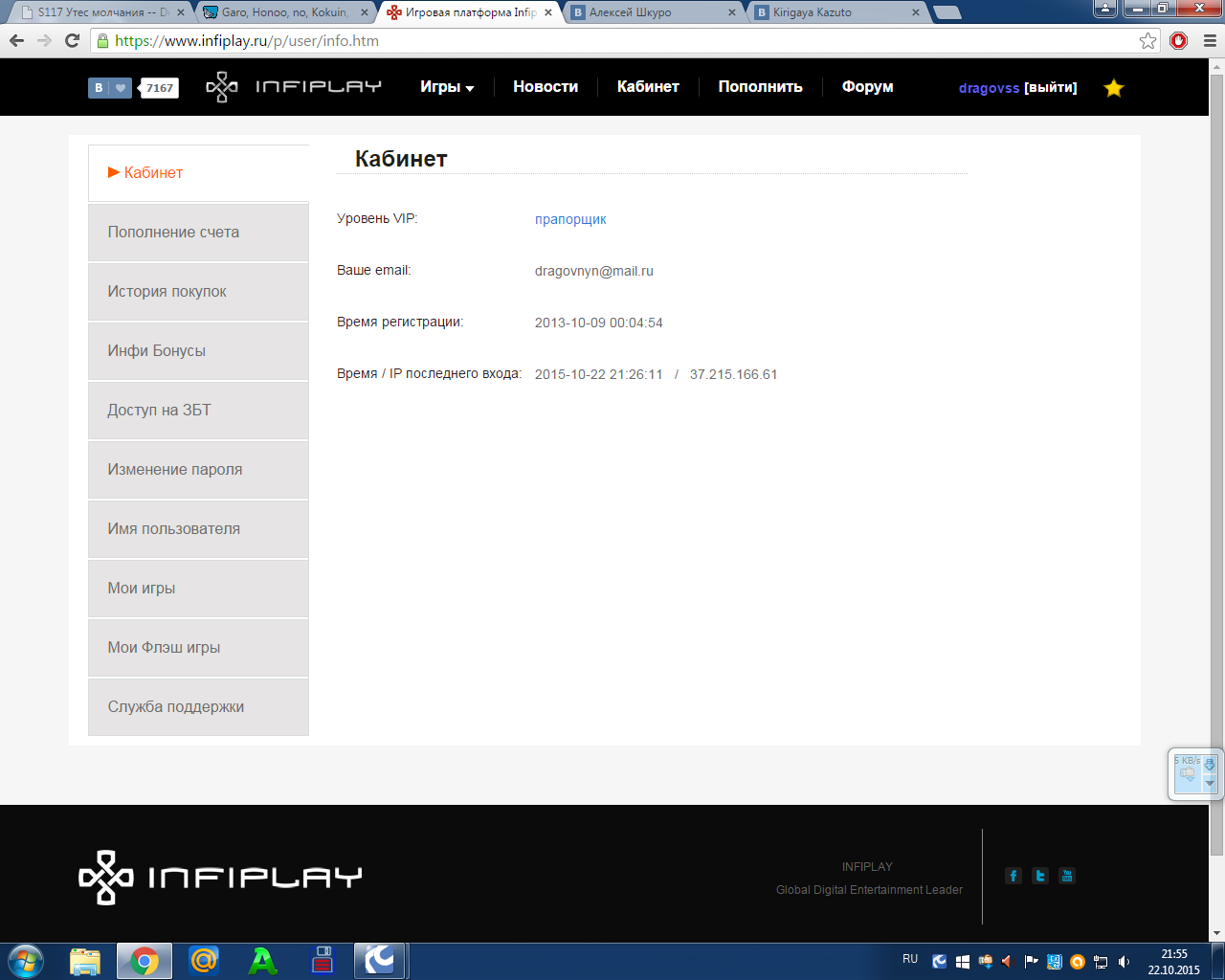The width and height of the screenshot is (1225, 980).
Task: Open Пополнить in top navigation
Action: click(x=761, y=87)
